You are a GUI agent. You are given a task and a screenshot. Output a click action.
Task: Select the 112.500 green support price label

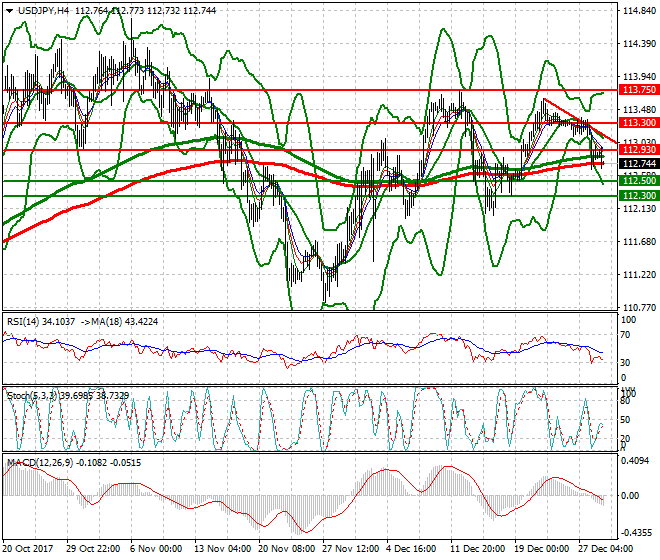click(x=637, y=180)
